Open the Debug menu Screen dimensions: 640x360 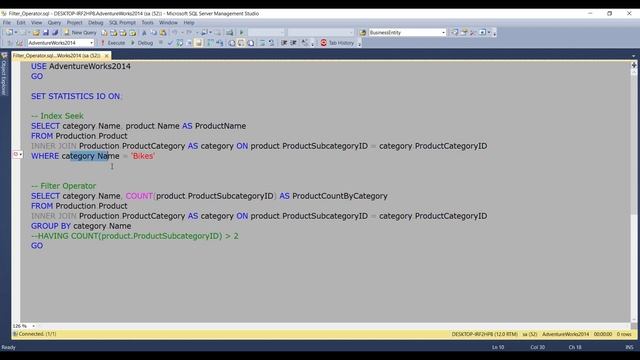(96, 22)
